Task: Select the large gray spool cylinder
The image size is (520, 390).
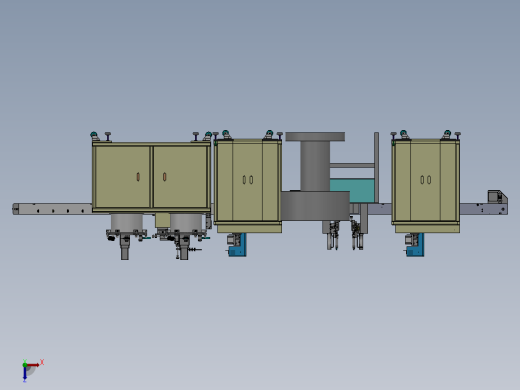Action: coord(315,166)
